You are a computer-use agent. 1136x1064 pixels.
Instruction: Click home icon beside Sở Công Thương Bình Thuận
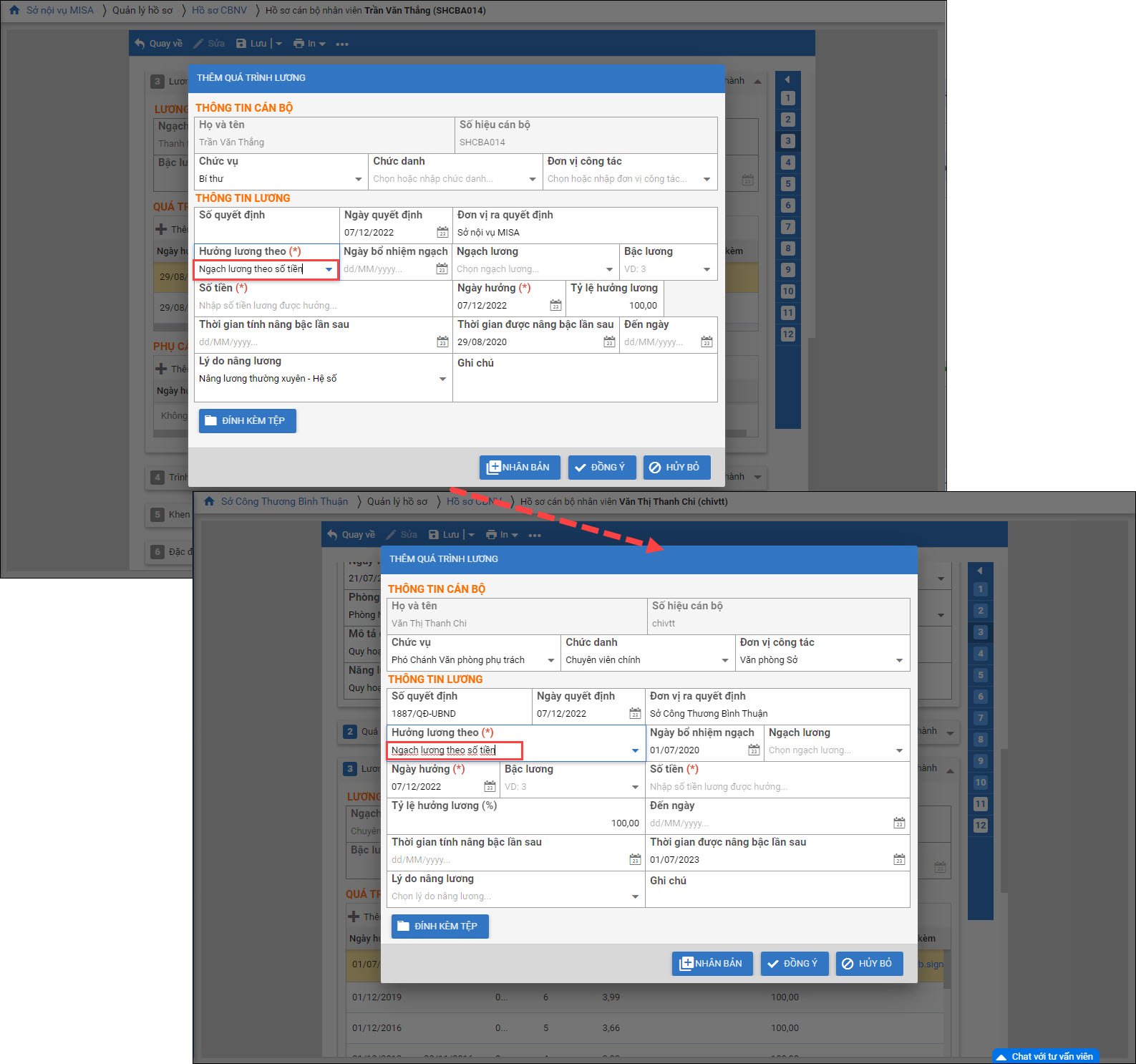209,501
